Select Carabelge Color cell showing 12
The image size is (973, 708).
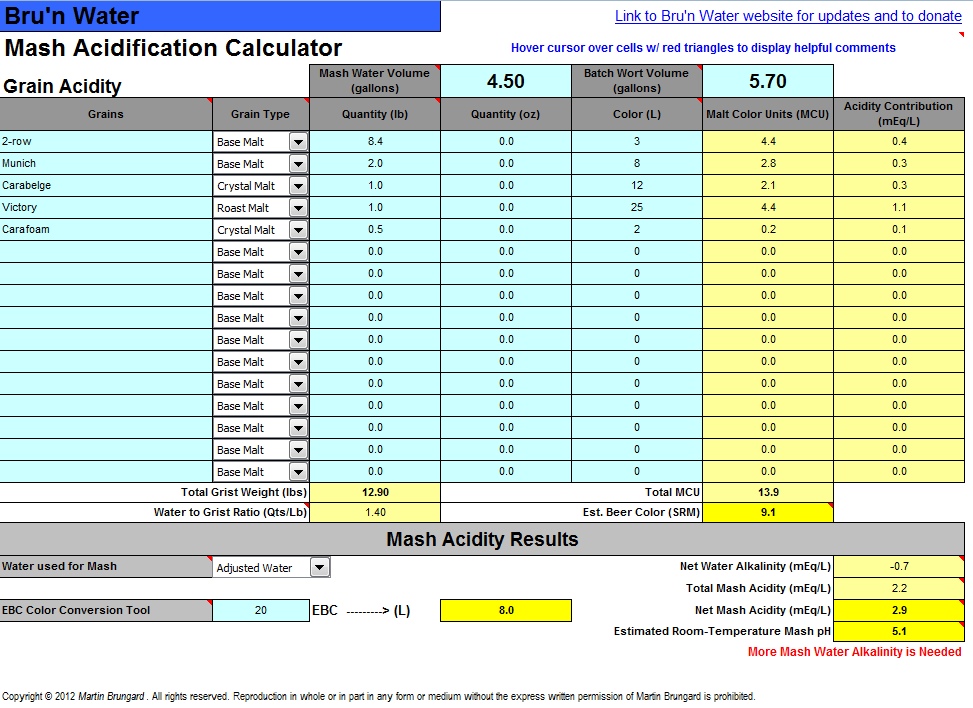(x=637, y=186)
